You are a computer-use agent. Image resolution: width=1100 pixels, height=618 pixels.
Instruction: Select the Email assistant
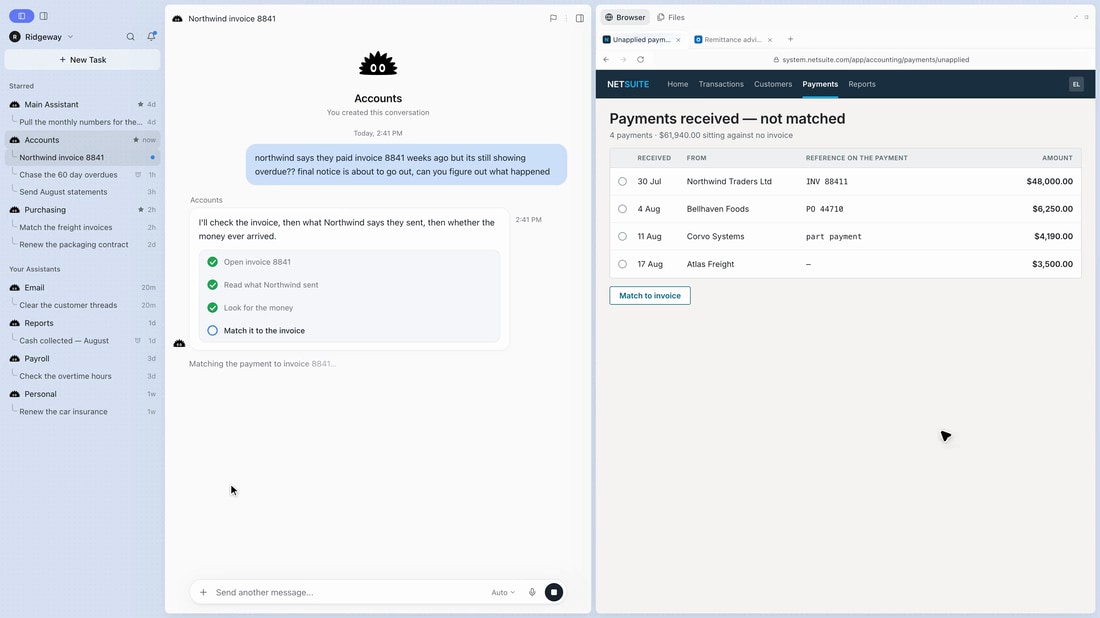(34, 288)
